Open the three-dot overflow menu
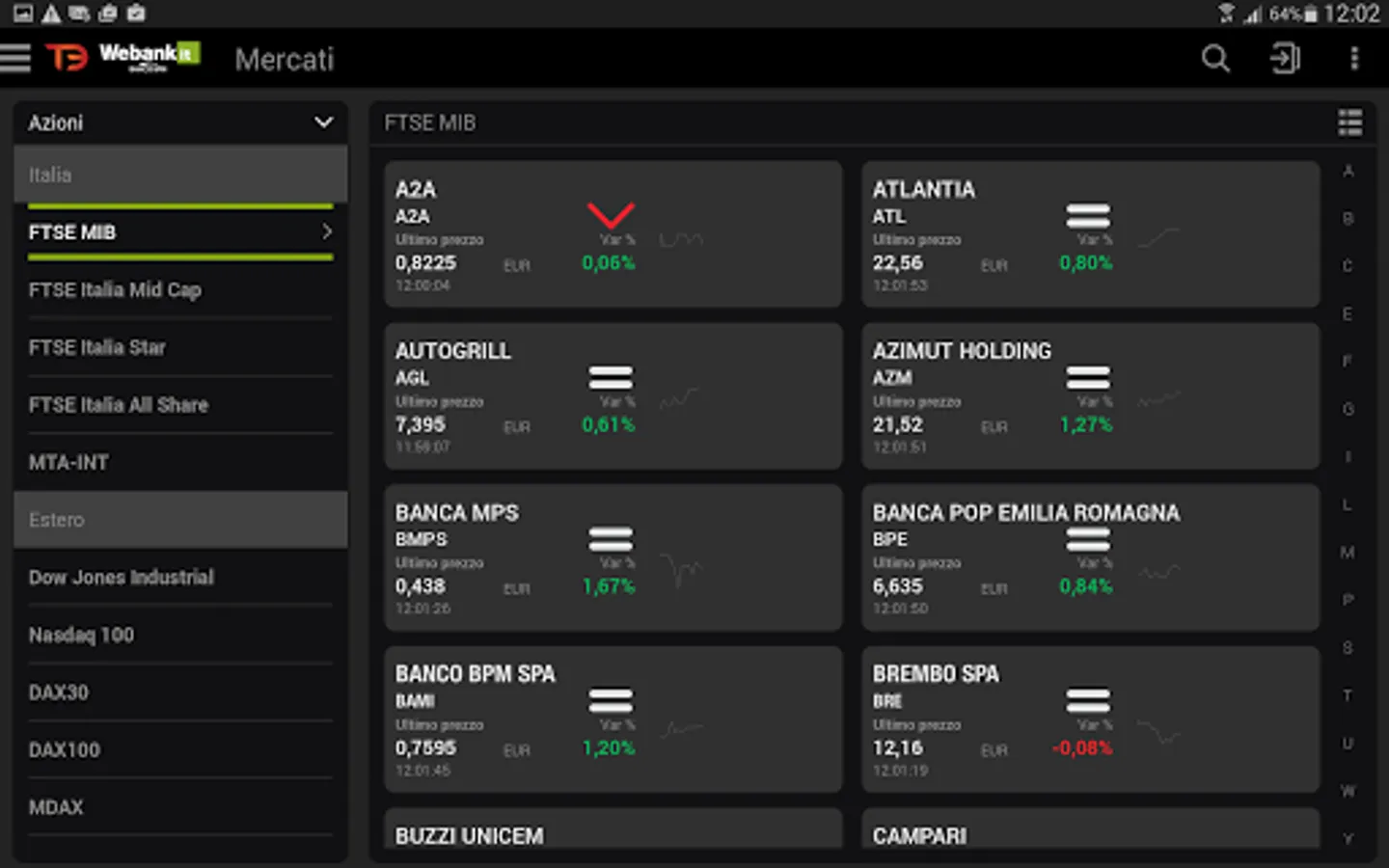This screenshot has height=868, width=1389. (x=1354, y=59)
